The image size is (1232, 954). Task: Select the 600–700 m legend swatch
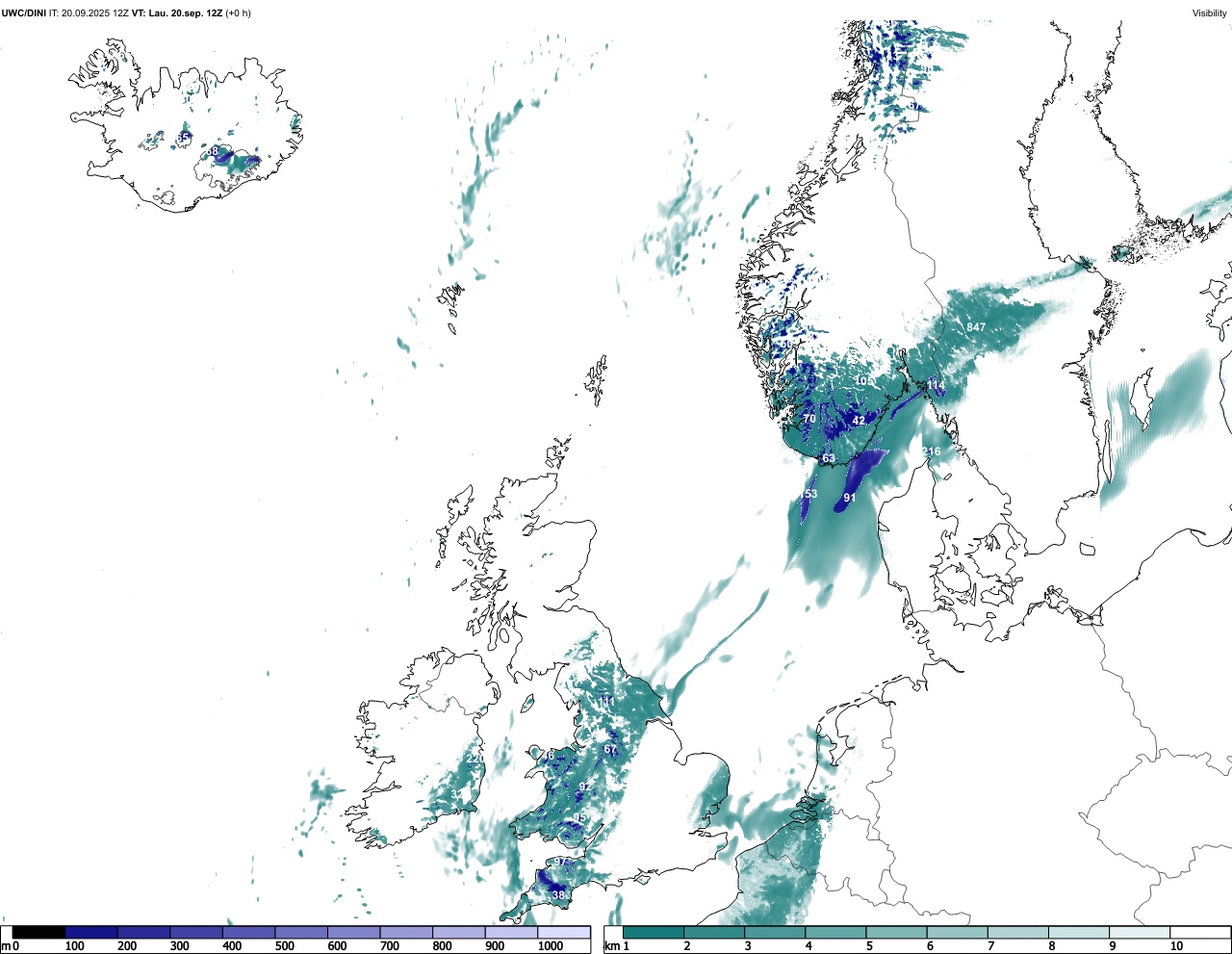coord(353,932)
